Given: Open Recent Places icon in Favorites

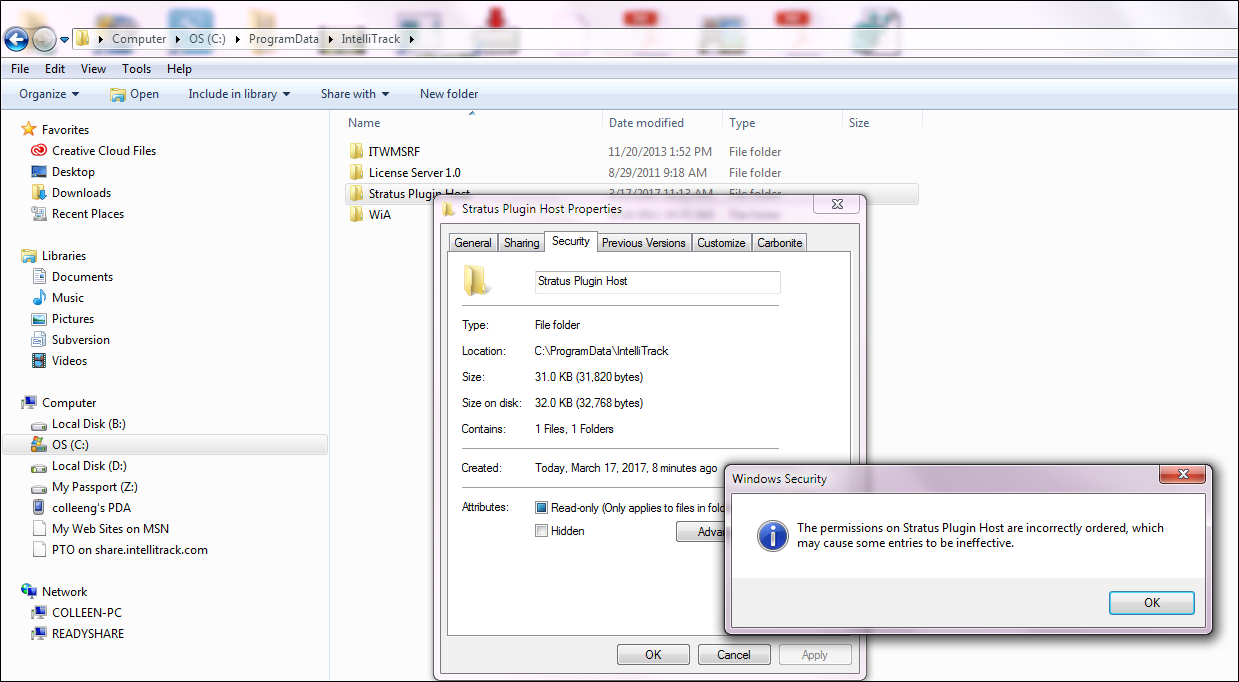Looking at the screenshot, I should [x=39, y=214].
